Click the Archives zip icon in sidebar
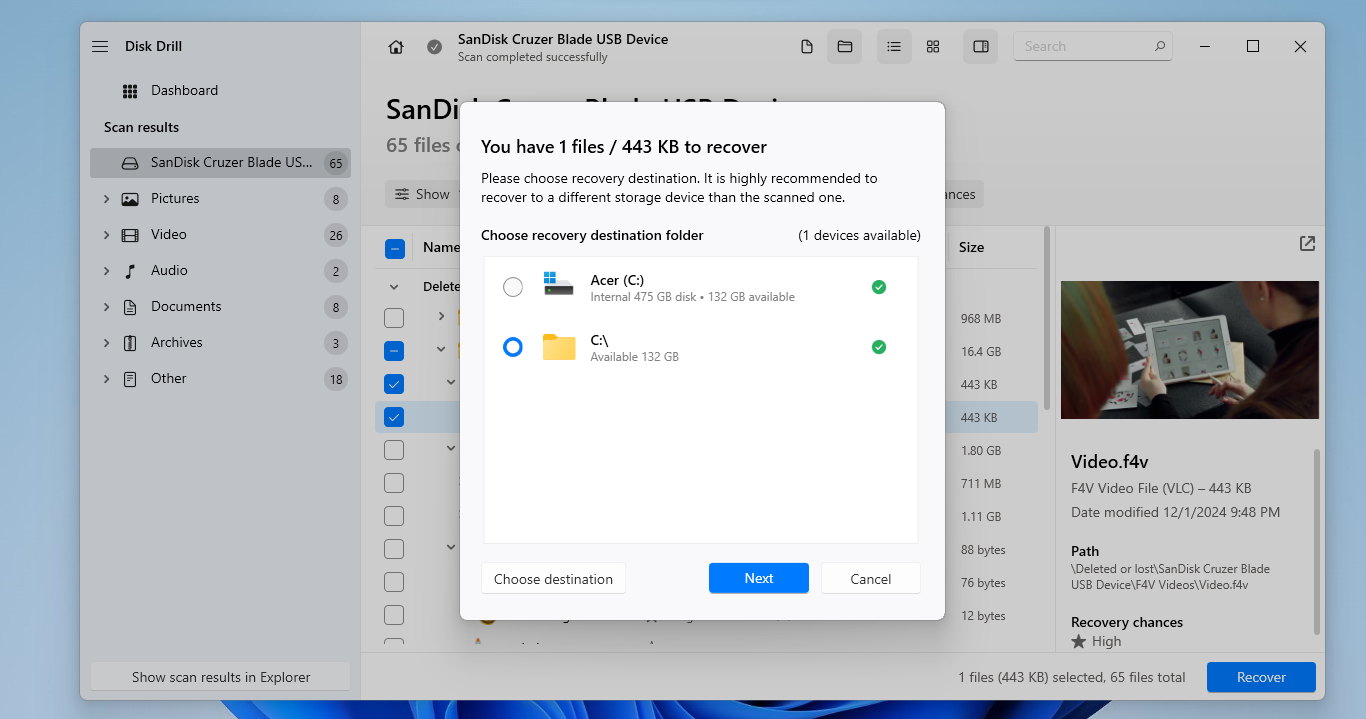This screenshot has width=1366, height=719. point(130,343)
